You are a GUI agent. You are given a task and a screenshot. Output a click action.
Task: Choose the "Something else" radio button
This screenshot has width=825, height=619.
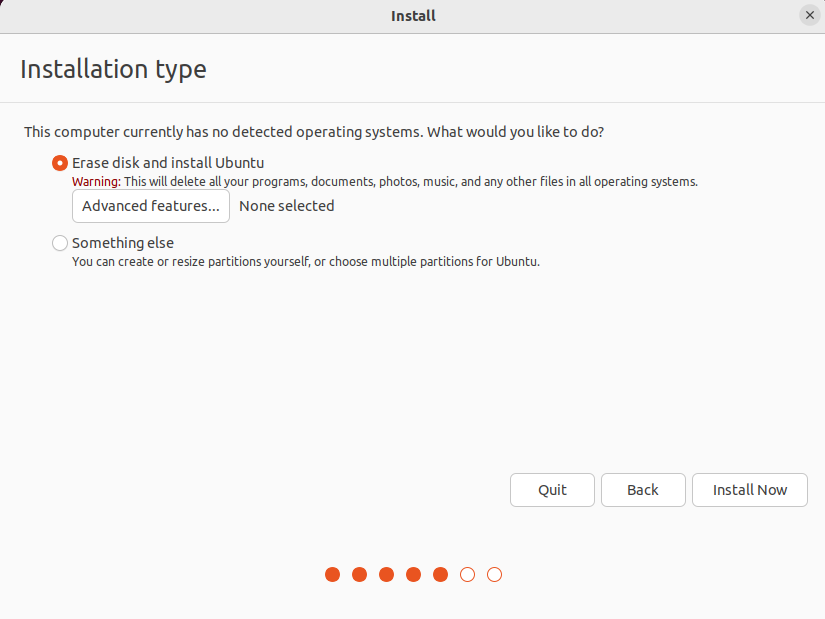click(x=60, y=243)
